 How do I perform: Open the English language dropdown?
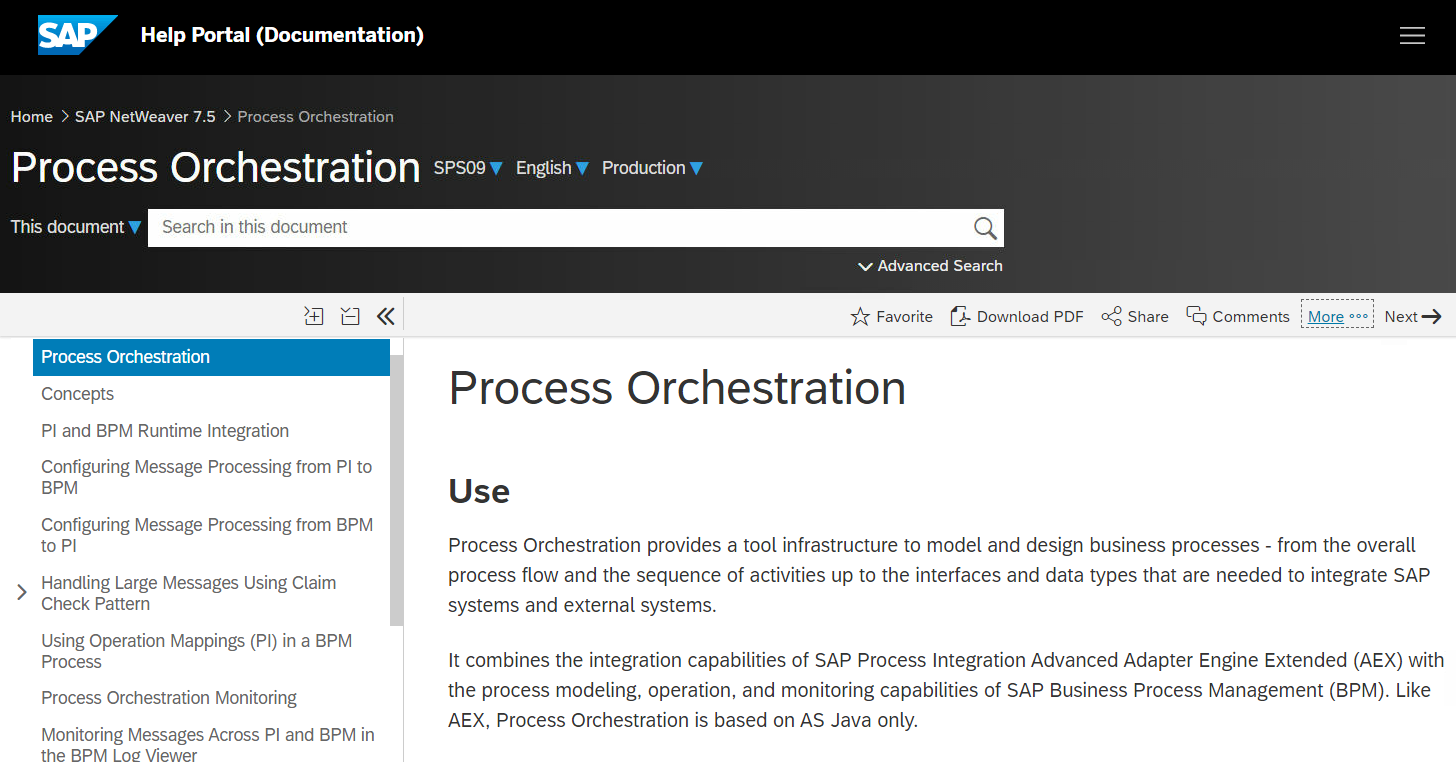552,168
